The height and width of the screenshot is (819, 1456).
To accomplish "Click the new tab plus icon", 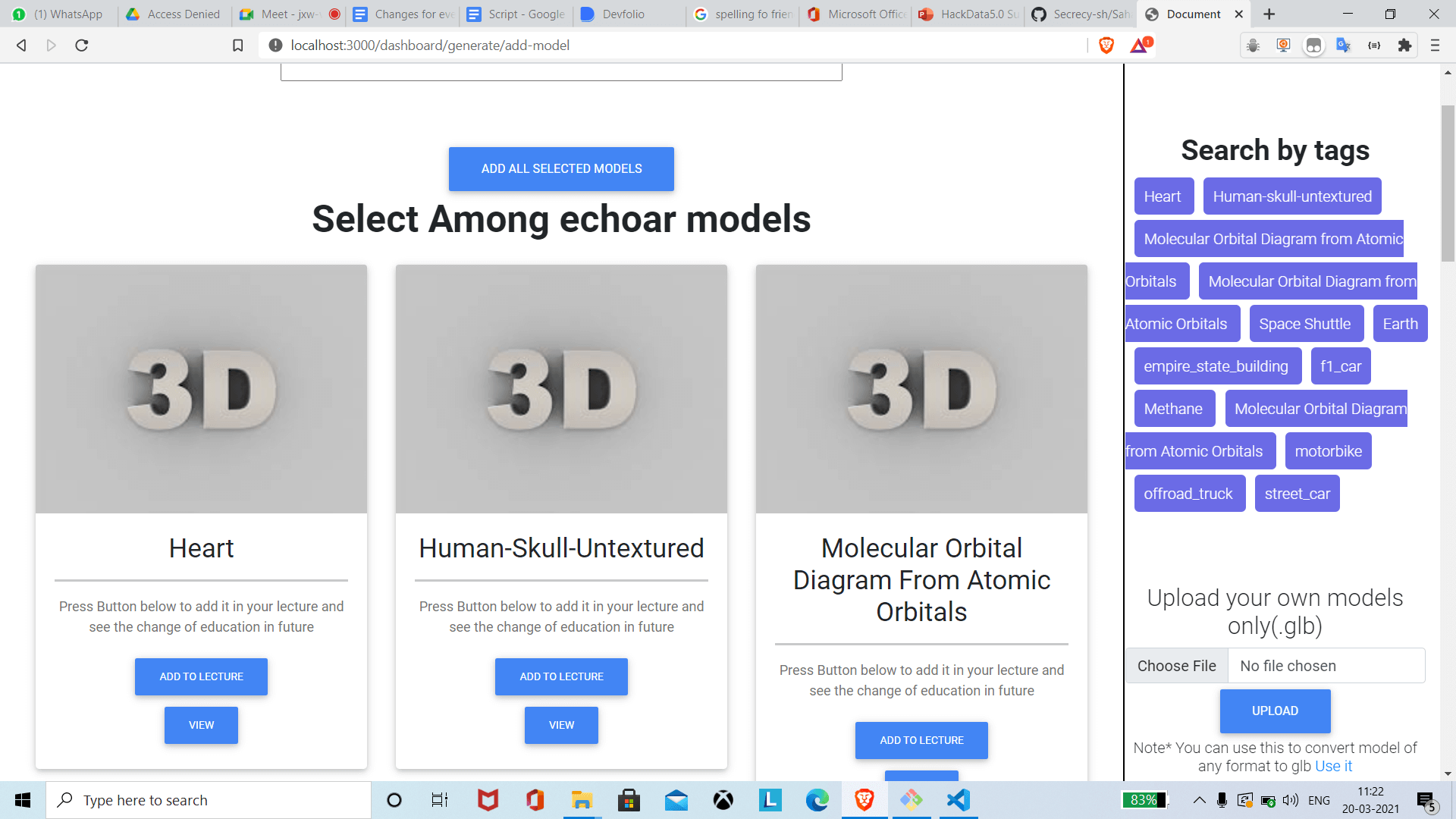I will tap(1269, 14).
